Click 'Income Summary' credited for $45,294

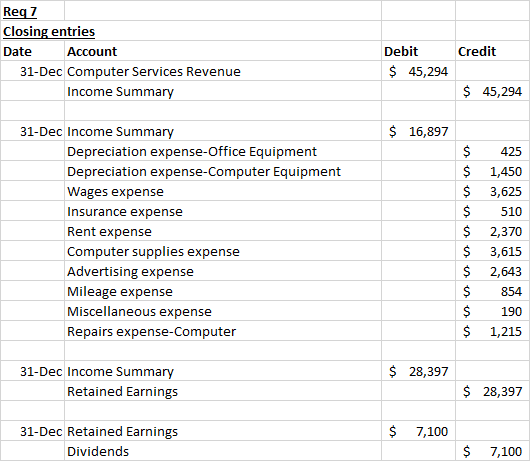point(223,91)
